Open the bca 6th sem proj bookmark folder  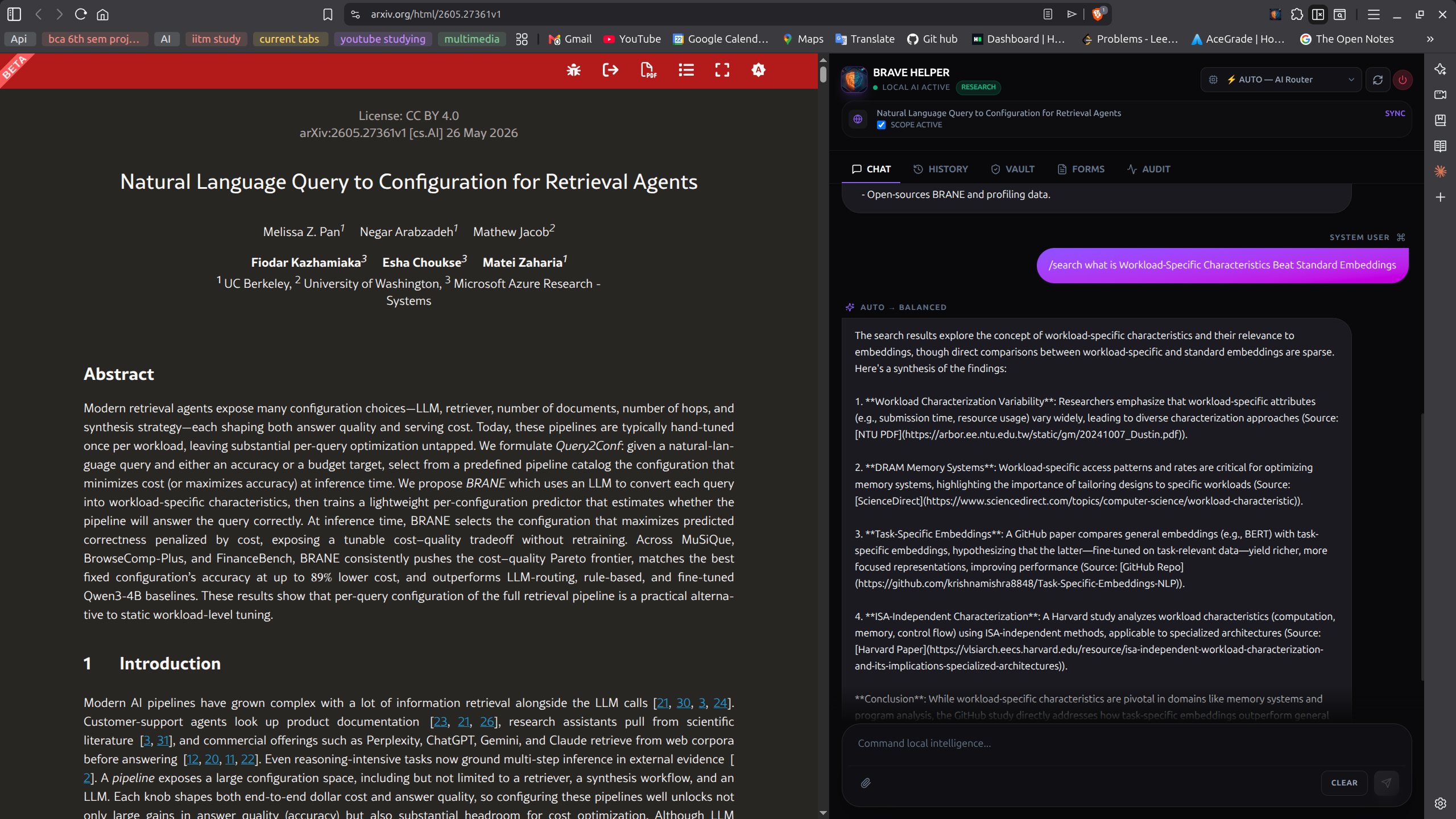pos(94,39)
